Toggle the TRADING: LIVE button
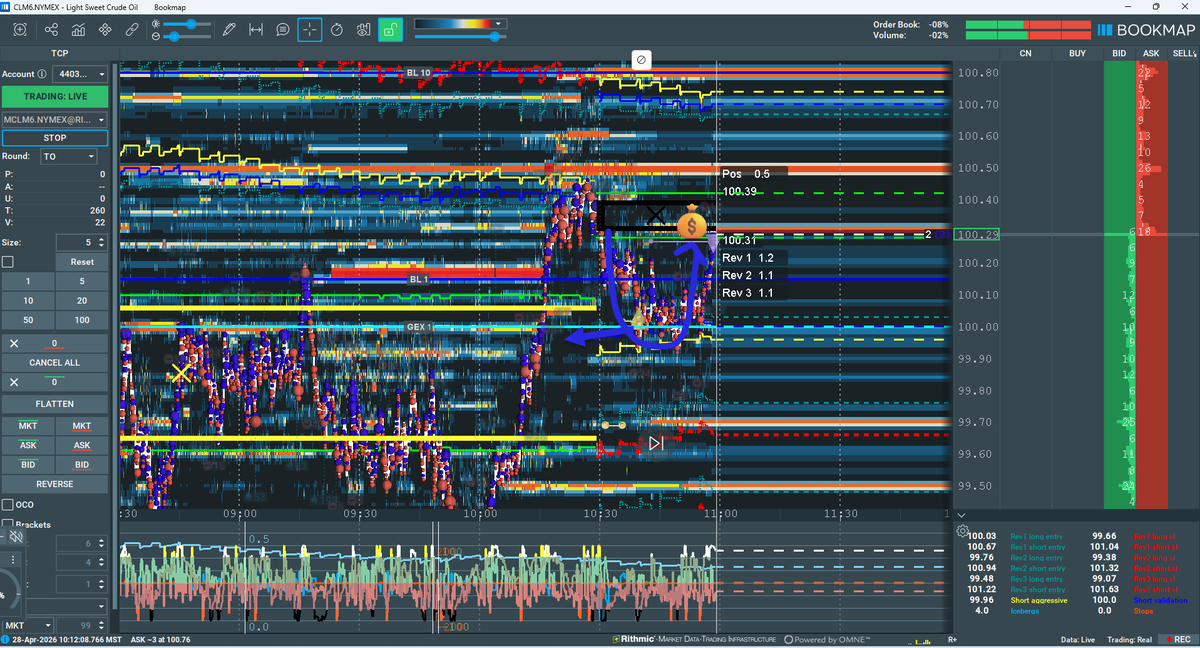 [54, 96]
